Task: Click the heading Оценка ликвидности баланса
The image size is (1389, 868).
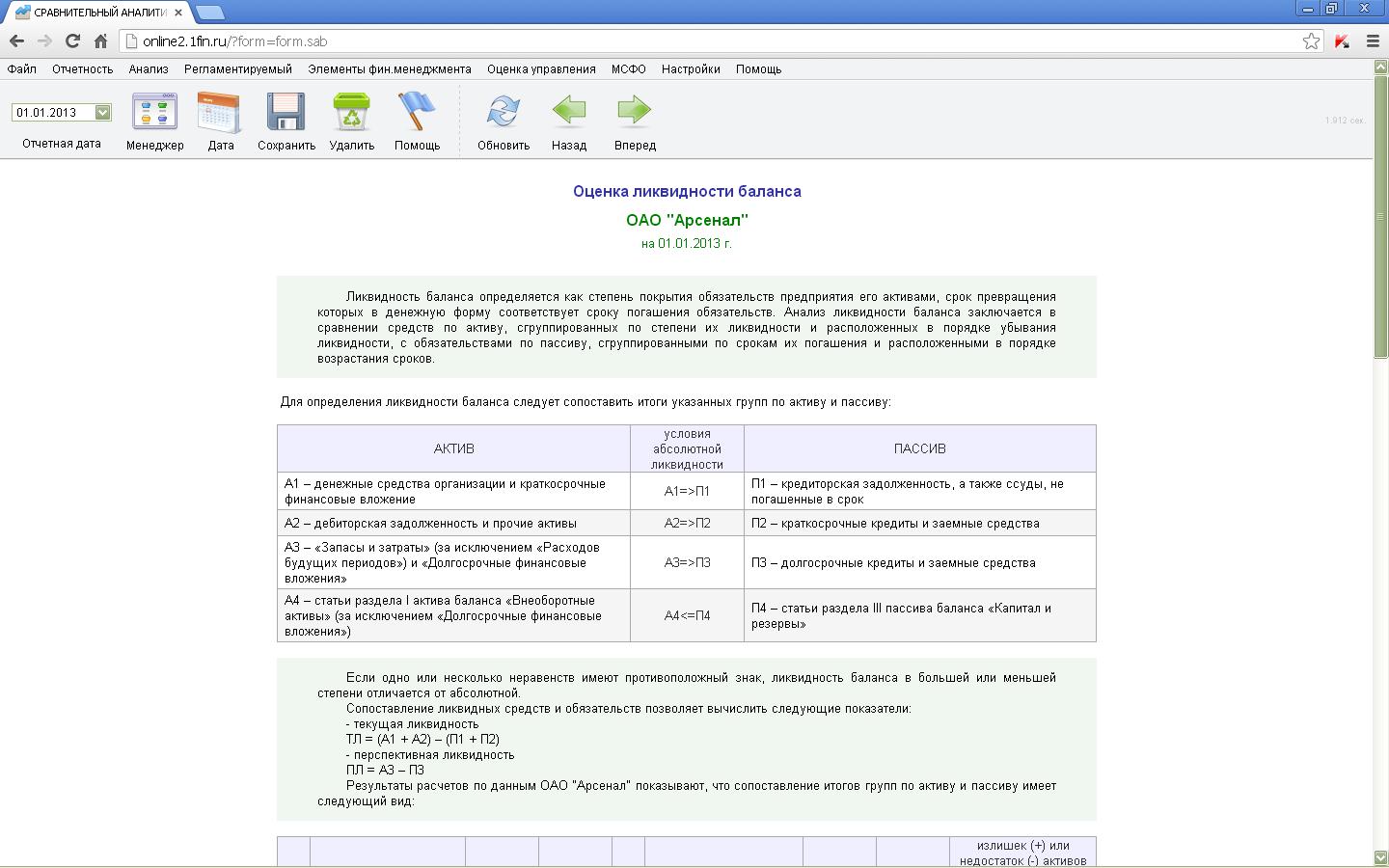Action: [x=687, y=191]
